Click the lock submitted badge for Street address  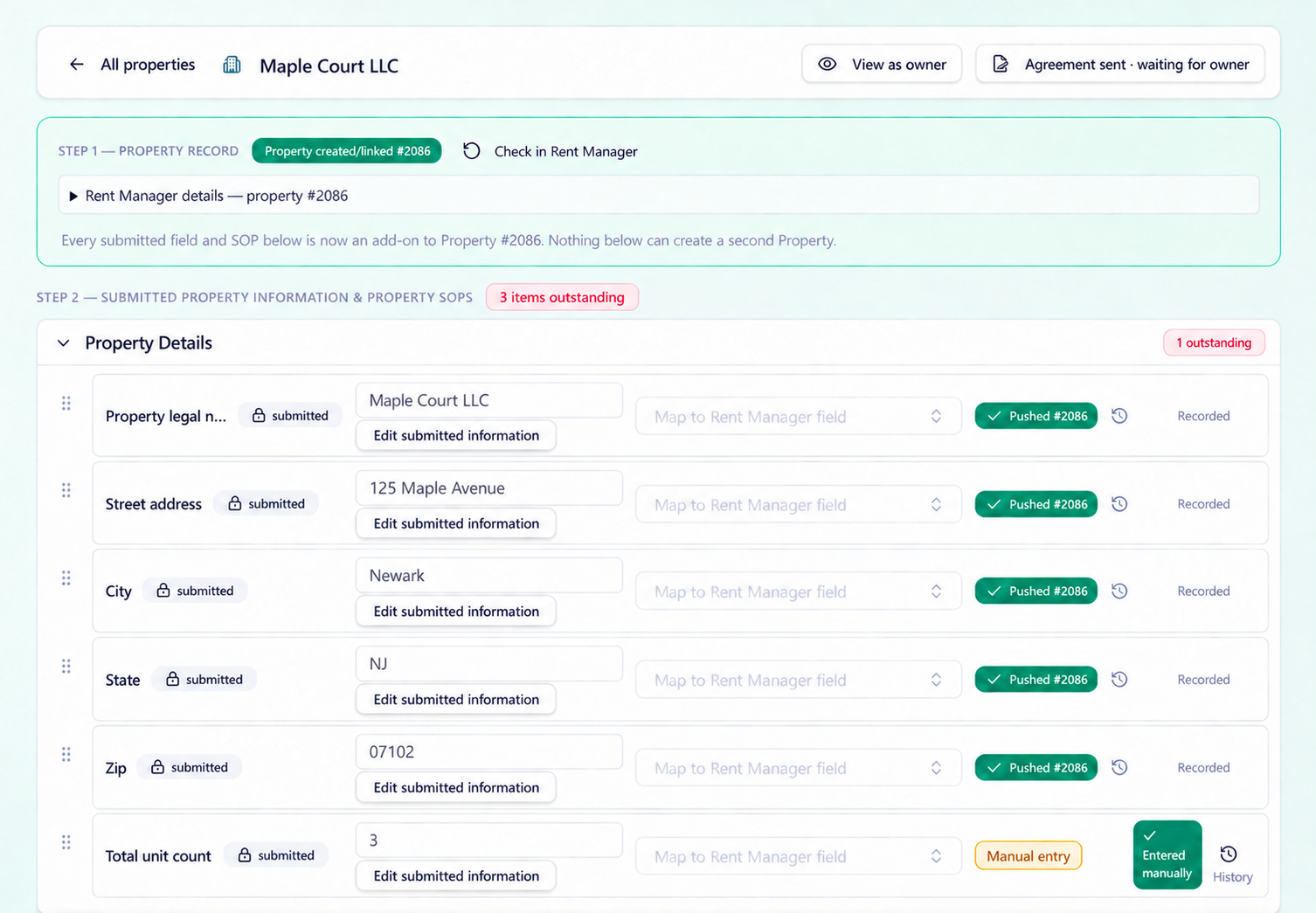pyautogui.click(x=267, y=504)
